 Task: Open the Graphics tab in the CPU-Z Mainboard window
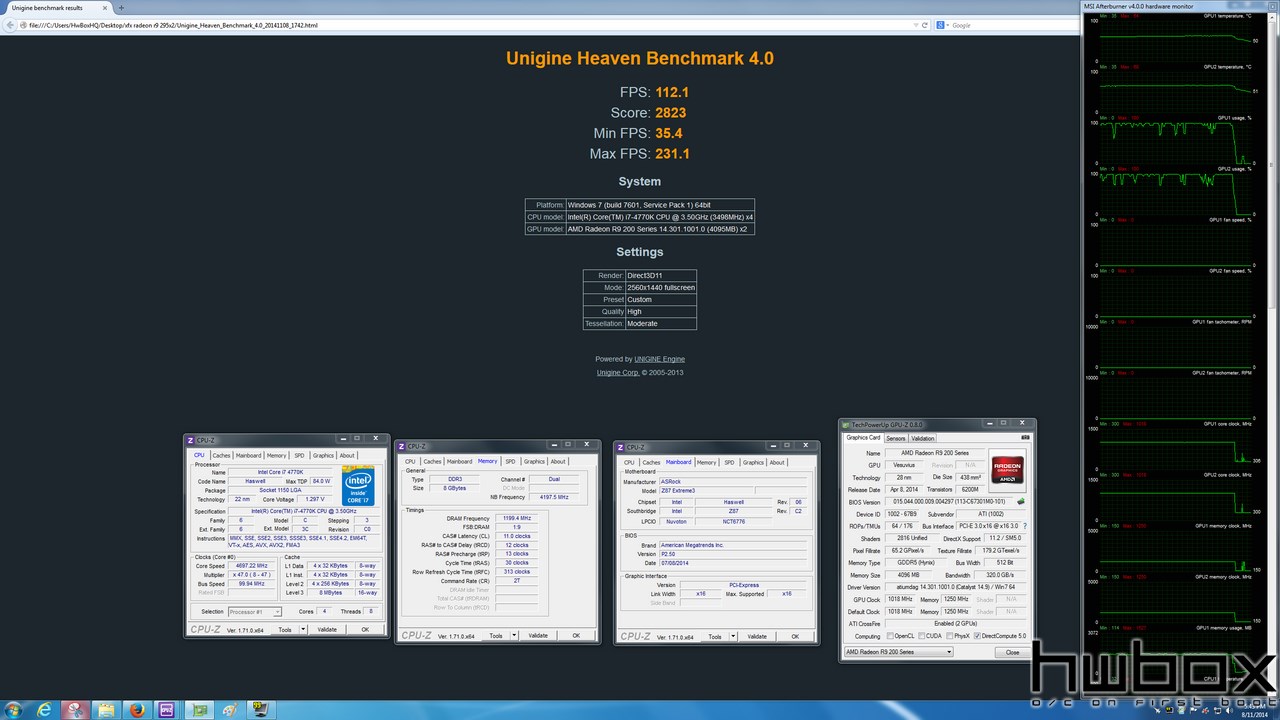pos(753,462)
